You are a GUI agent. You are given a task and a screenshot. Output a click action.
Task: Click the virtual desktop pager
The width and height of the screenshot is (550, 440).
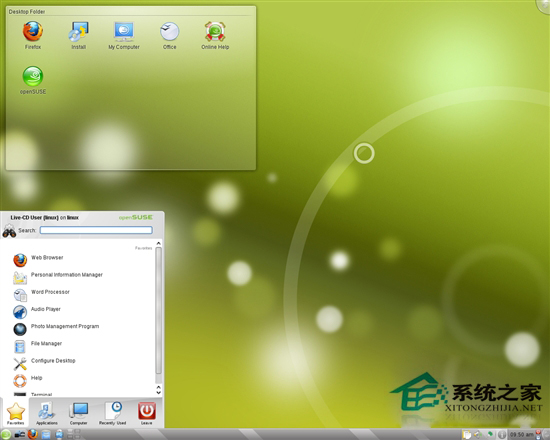point(74,434)
